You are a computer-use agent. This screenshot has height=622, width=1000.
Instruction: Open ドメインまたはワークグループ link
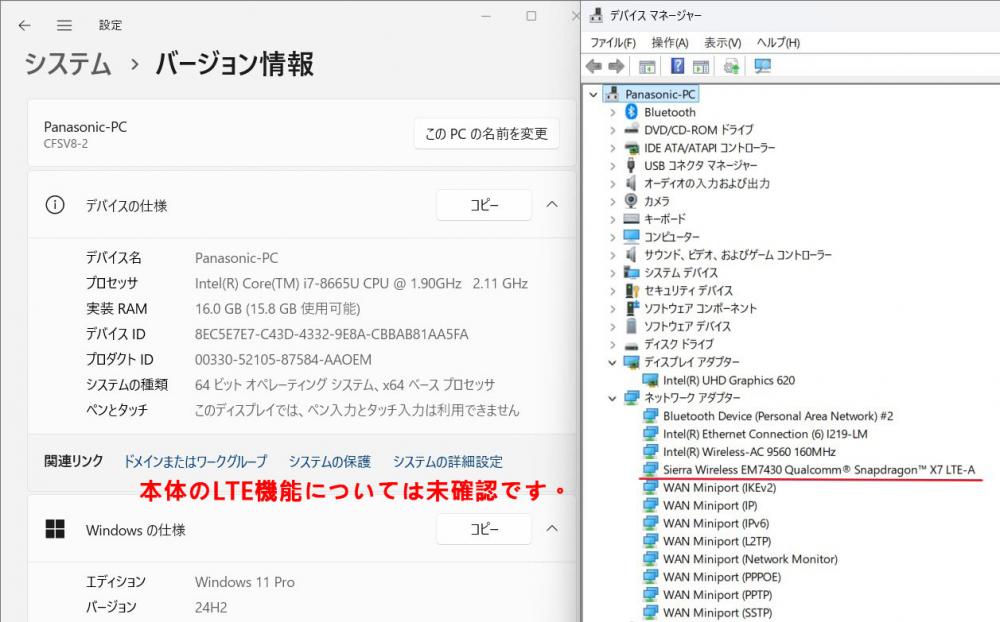tap(195, 461)
